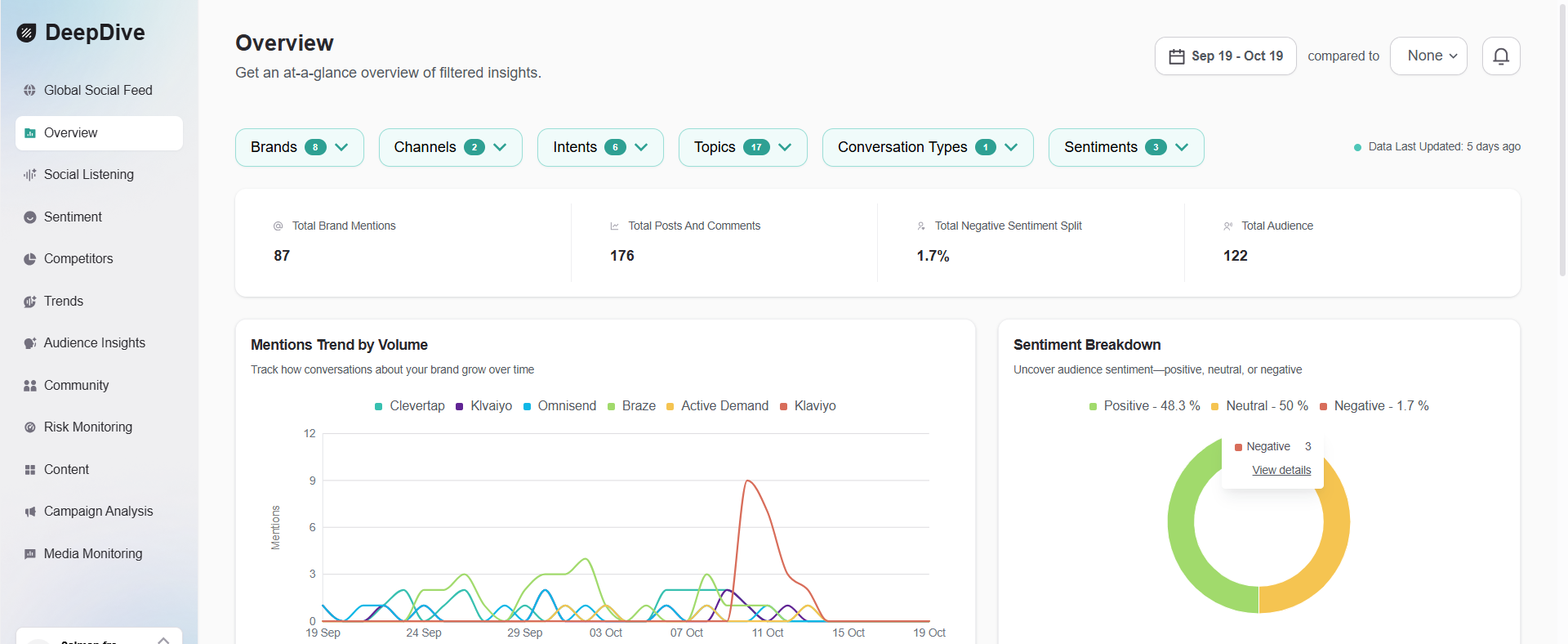1568x644 pixels.
Task: Open Campaign Analysis section
Action: coord(99,511)
